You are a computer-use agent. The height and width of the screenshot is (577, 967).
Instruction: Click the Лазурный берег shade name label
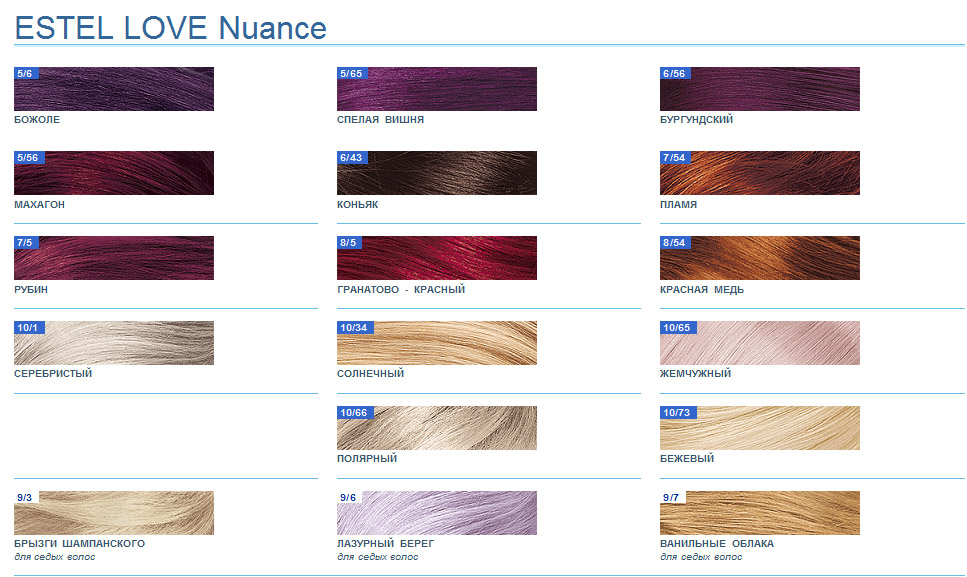pyautogui.click(x=386, y=544)
